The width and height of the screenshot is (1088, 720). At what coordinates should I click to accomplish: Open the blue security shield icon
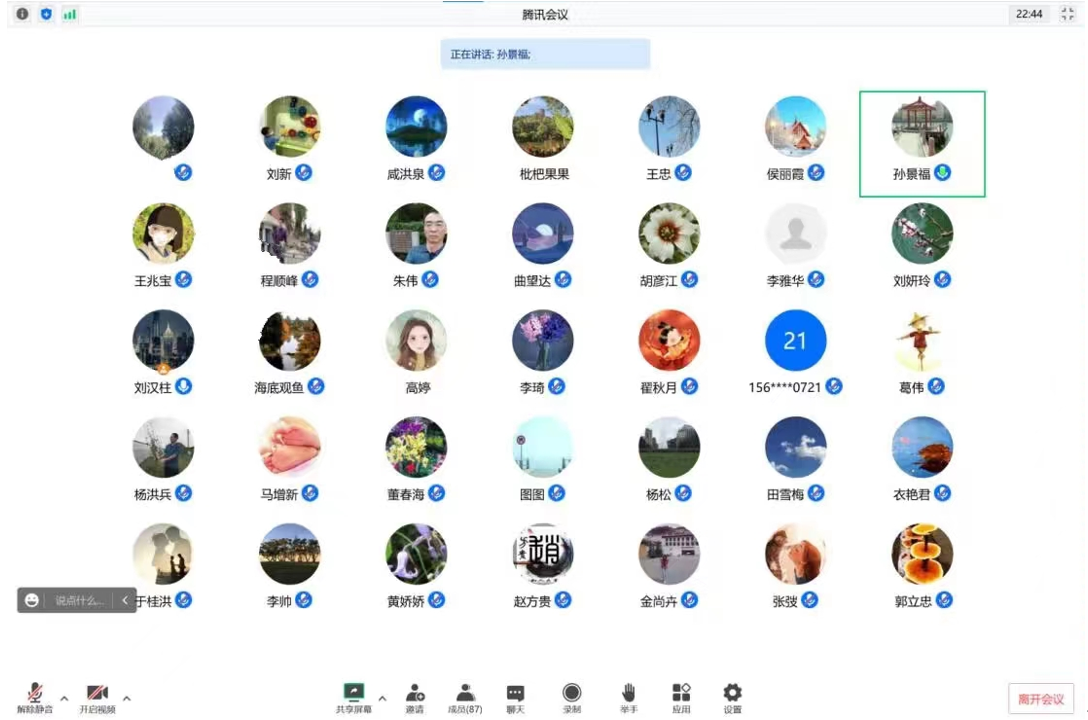coord(46,14)
